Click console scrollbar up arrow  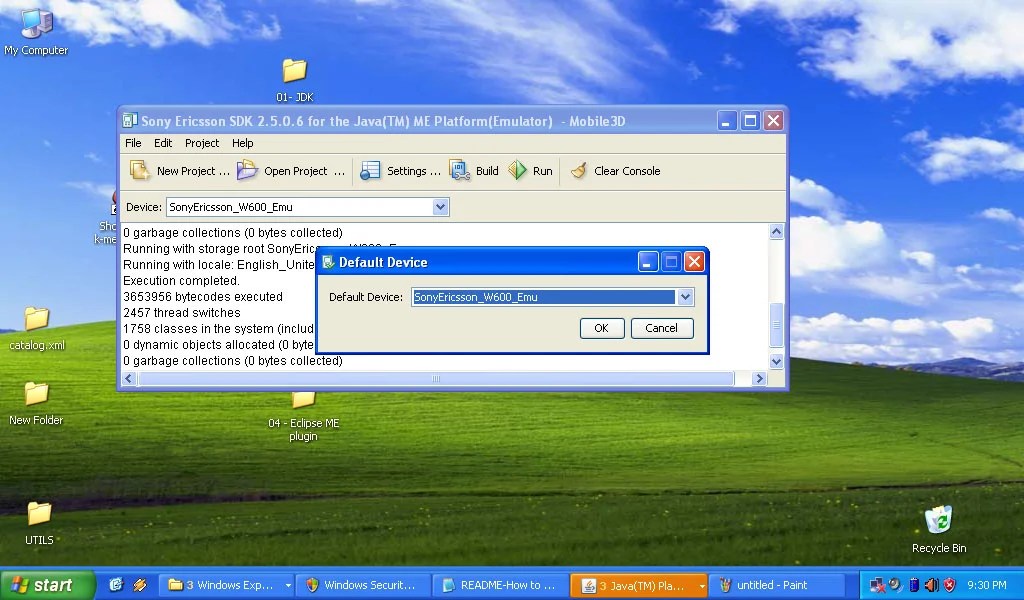pyautogui.click(x=776, y=231)
